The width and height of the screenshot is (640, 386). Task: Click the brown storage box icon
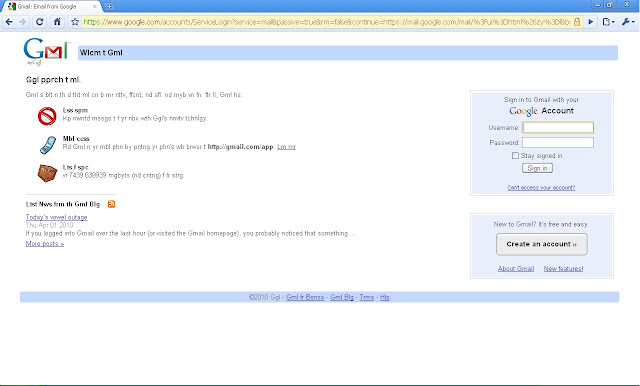(47, 173)
